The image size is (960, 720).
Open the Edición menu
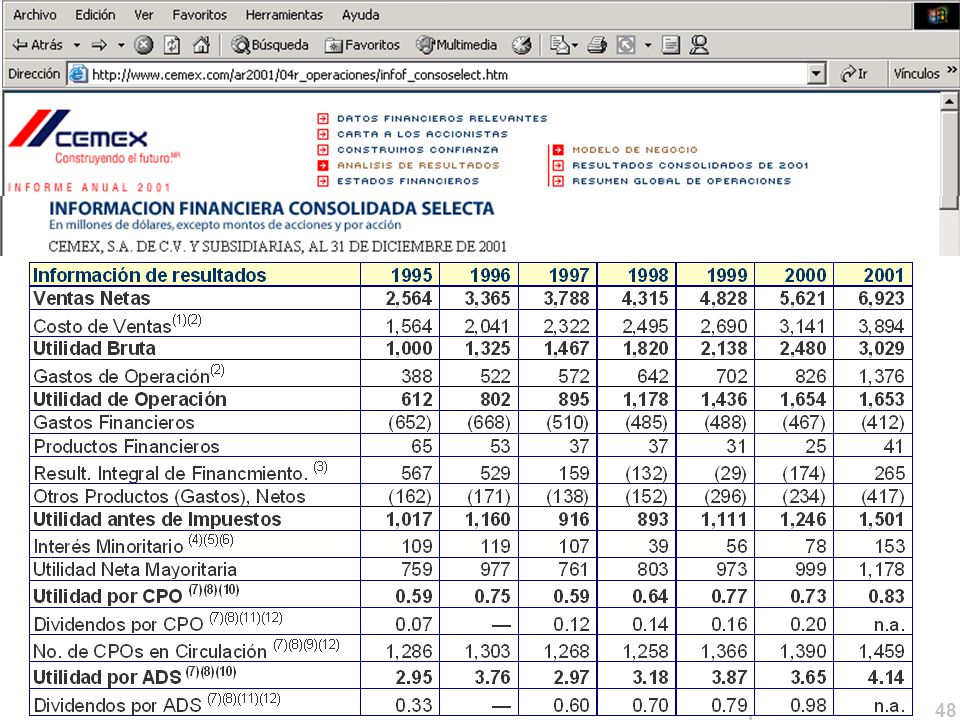(x=95, y=15)
